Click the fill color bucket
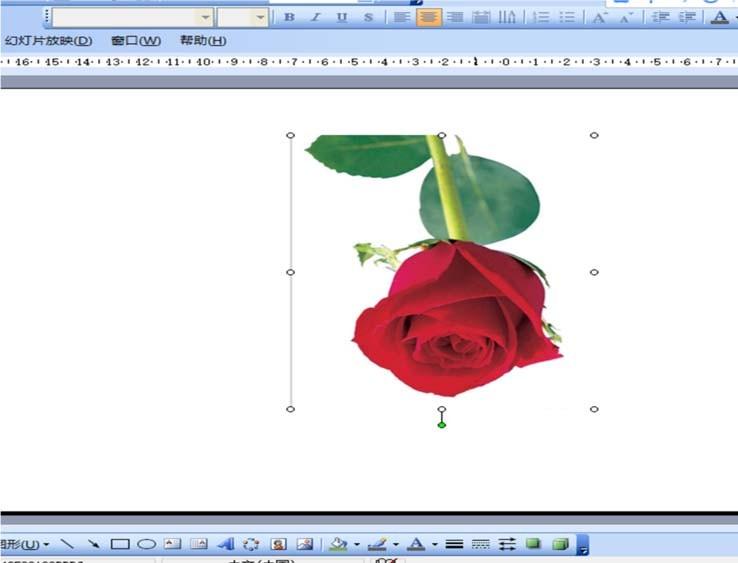The image size is (738, 563). point(337,545)
